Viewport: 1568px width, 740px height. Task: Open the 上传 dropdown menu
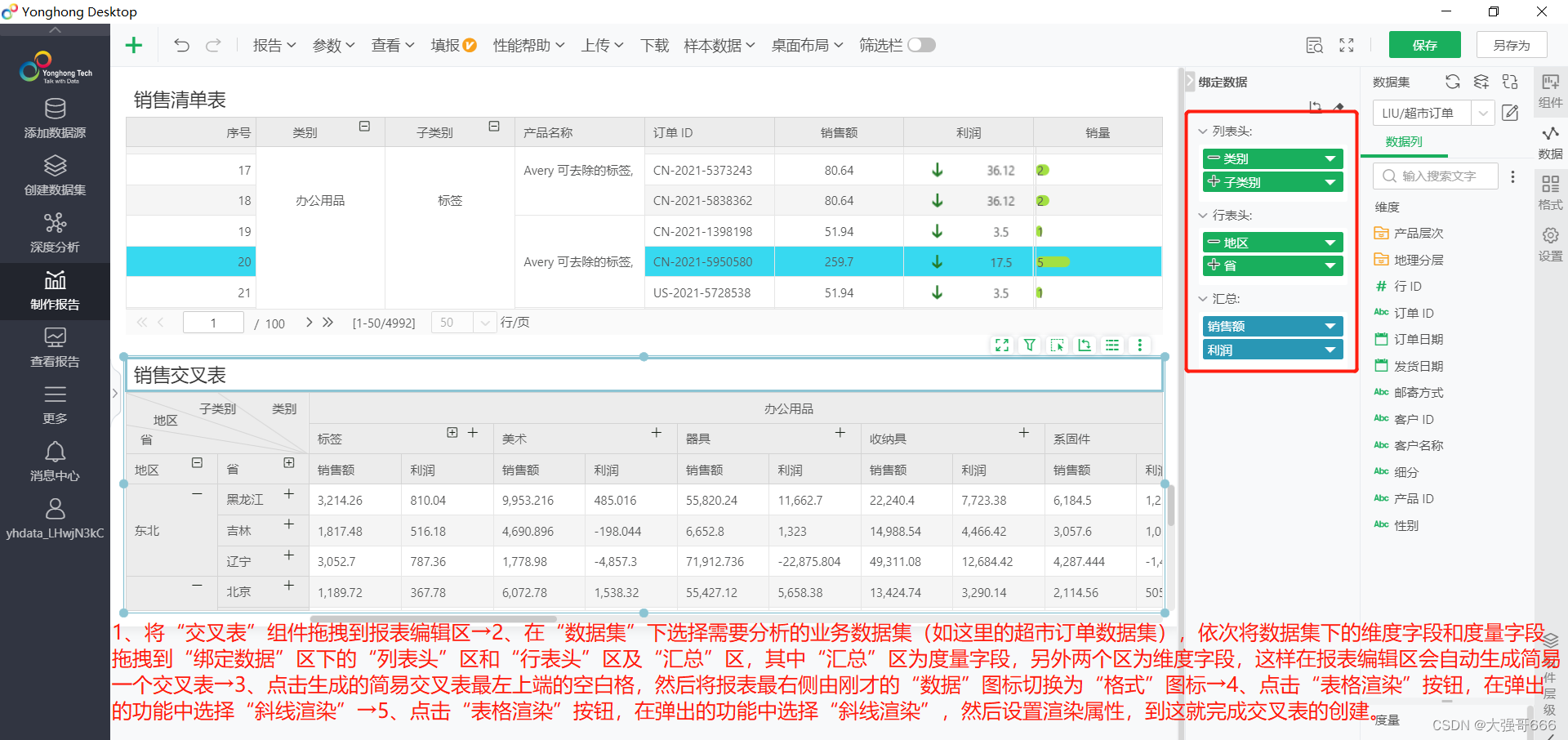602,45
